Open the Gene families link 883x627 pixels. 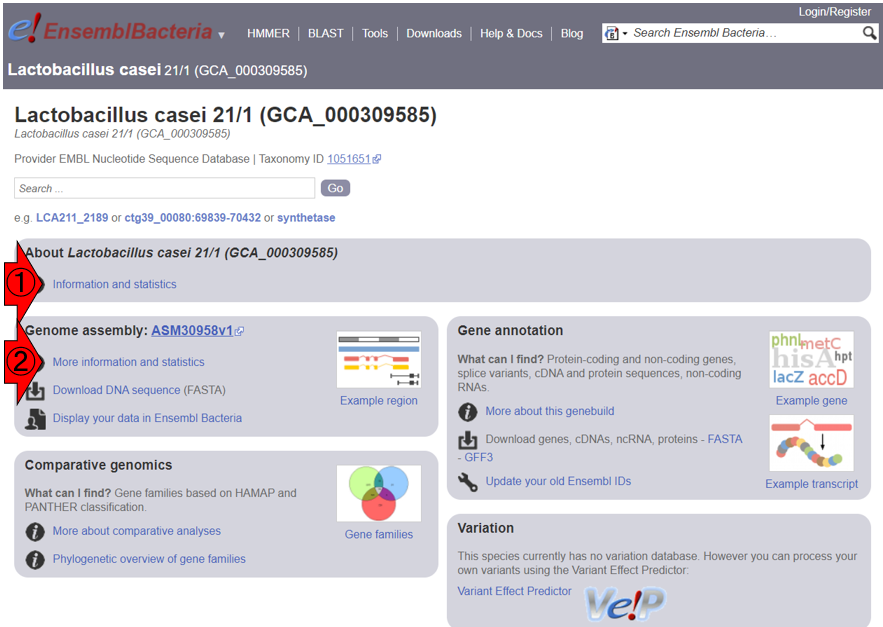379,535
